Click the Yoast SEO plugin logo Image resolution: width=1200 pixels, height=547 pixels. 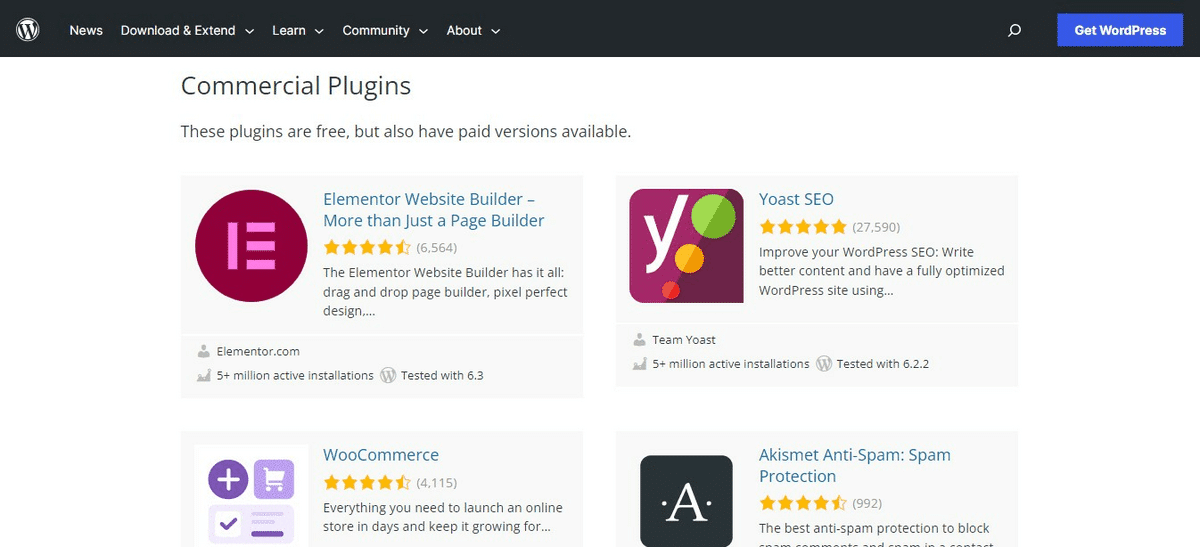[x=686, y=246]
